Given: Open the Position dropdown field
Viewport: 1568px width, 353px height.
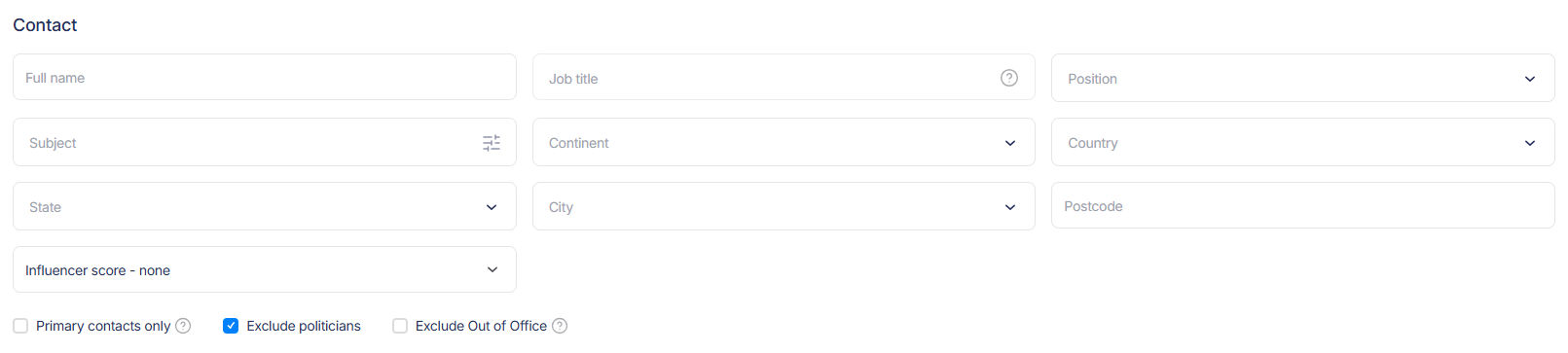Looking at the screenshot, I should point(1303,78).
